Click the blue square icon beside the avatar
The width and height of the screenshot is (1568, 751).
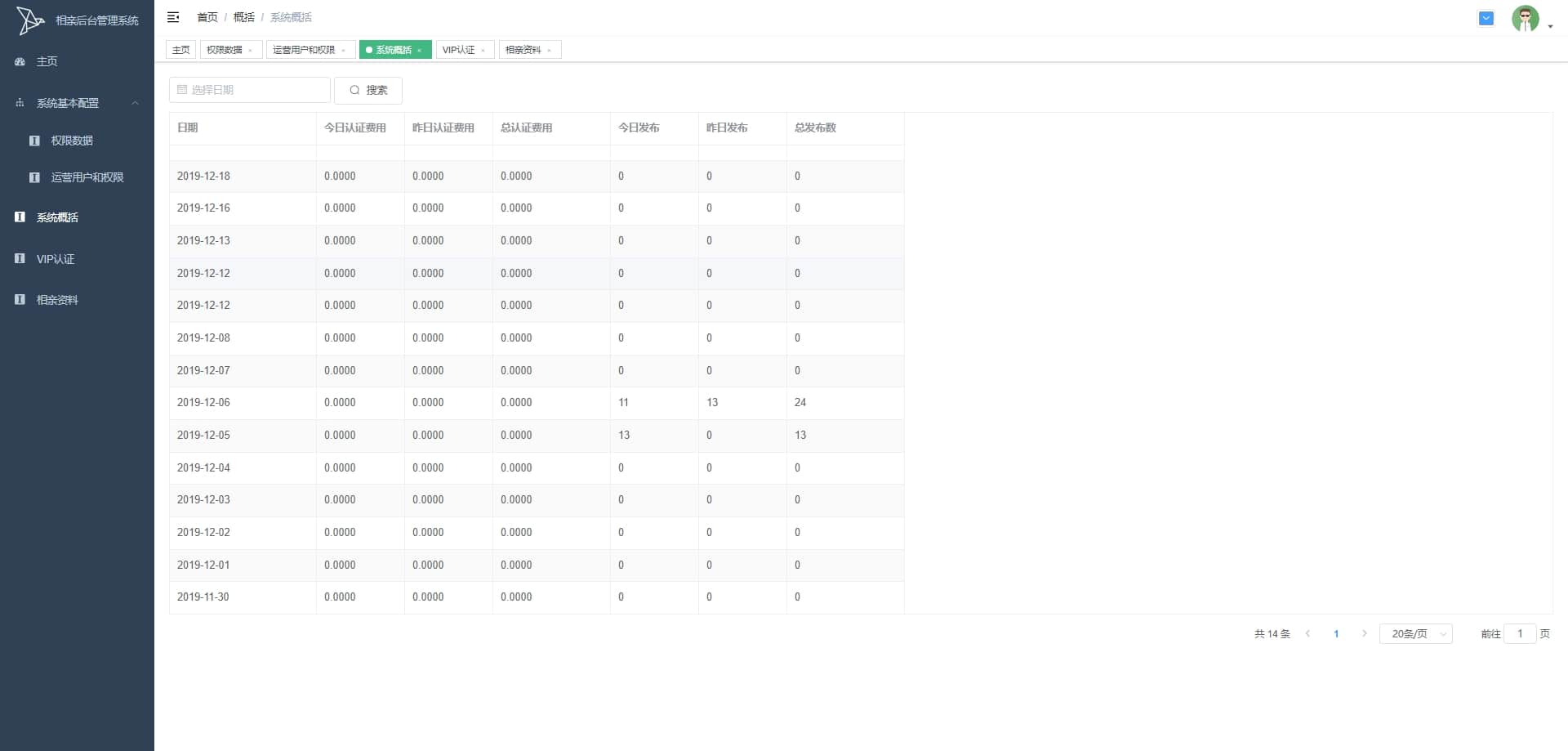coord(1486,18)
